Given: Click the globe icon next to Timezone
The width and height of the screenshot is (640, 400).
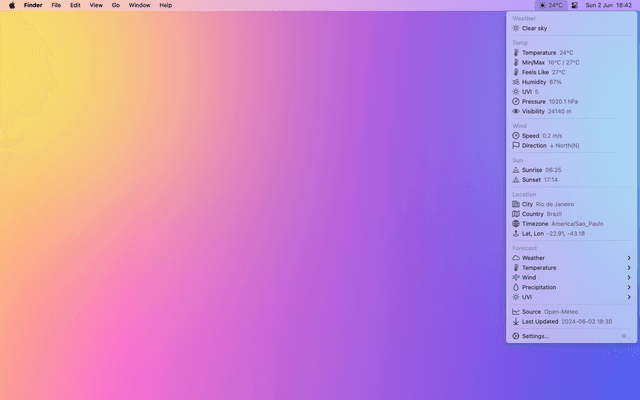Looking at the screenshot, I should click(x=516, y=224).
